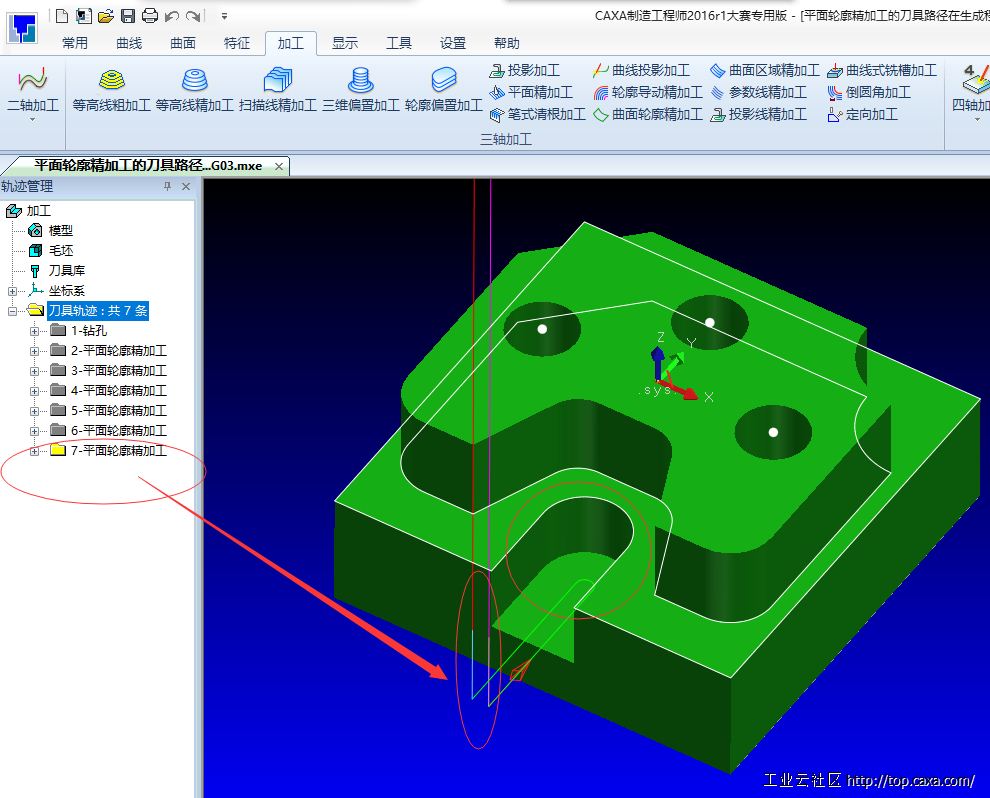
Task: Click the Undo arrow icon
Action: point(172,16)
